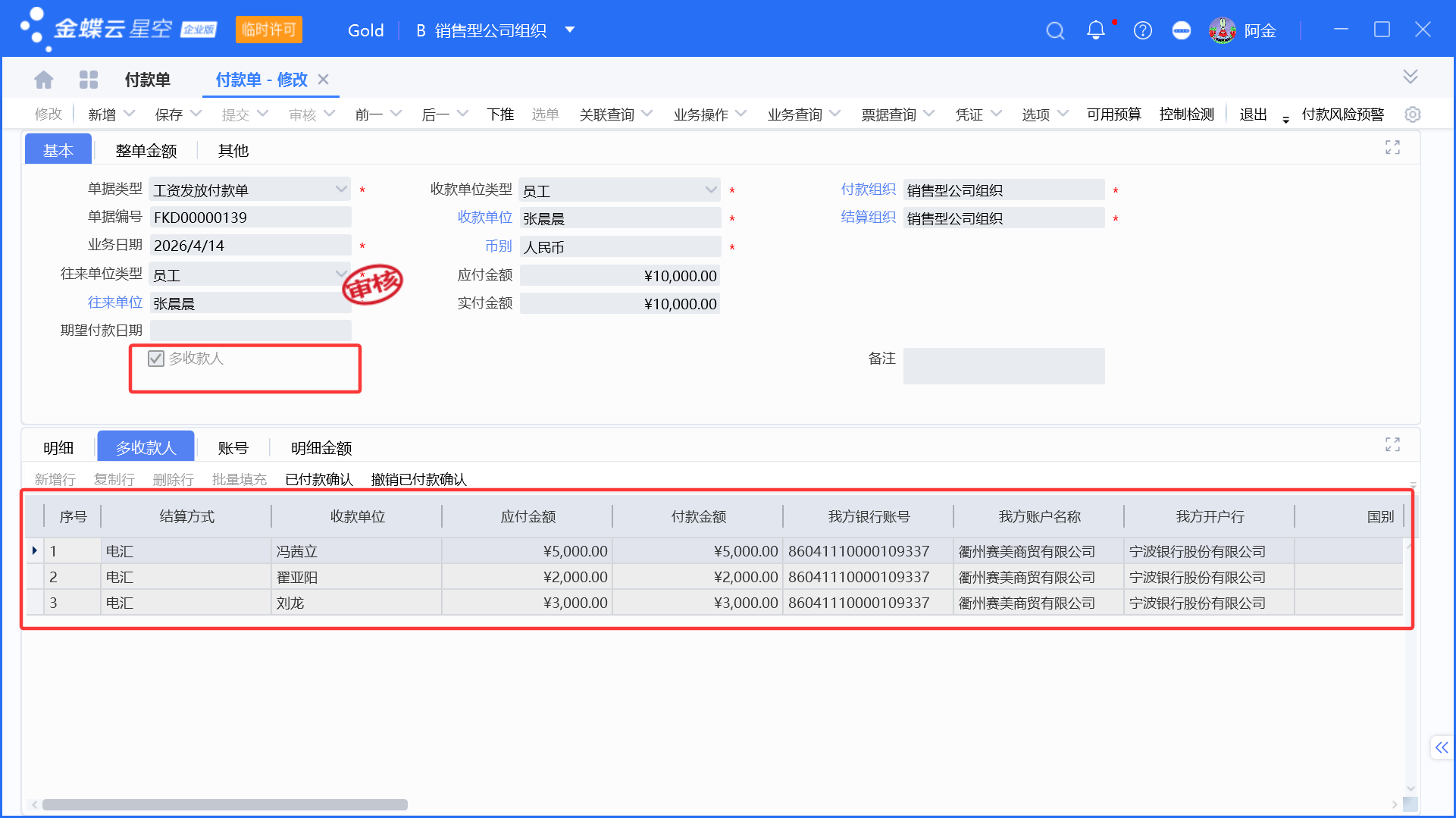Switch to 付款单 list tab
Viewport: 1456px width, 818px height.
147,80
